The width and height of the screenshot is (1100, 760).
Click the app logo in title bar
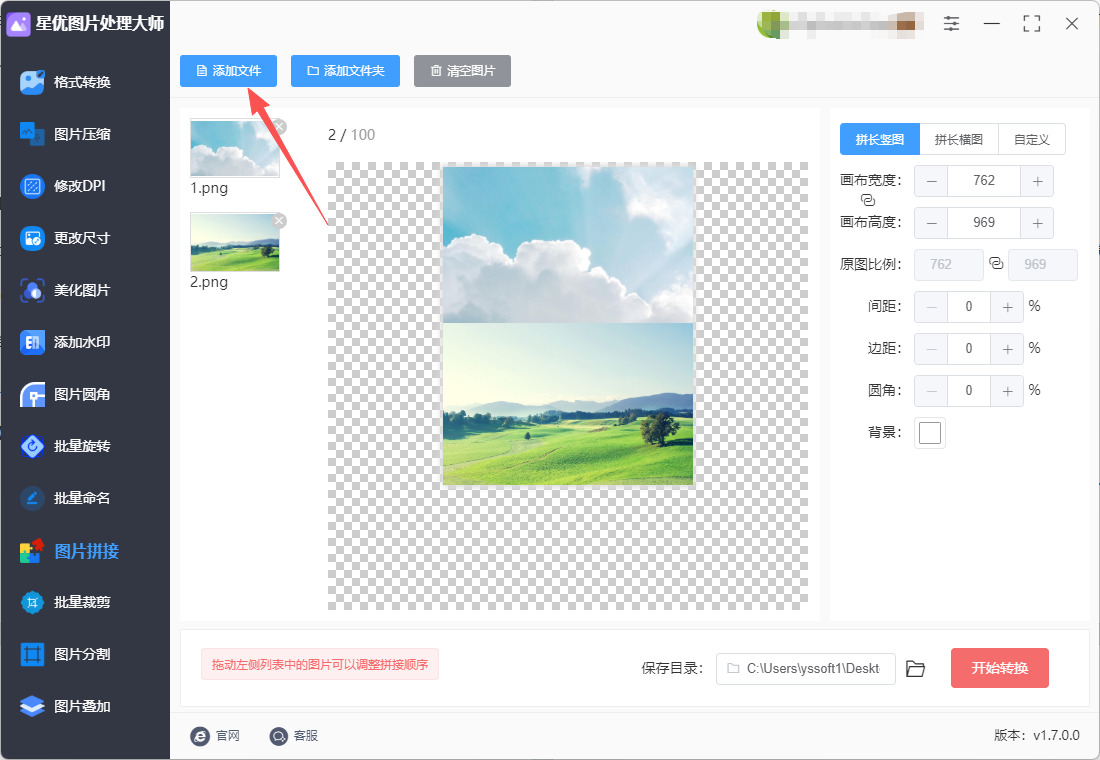point(18,24)
